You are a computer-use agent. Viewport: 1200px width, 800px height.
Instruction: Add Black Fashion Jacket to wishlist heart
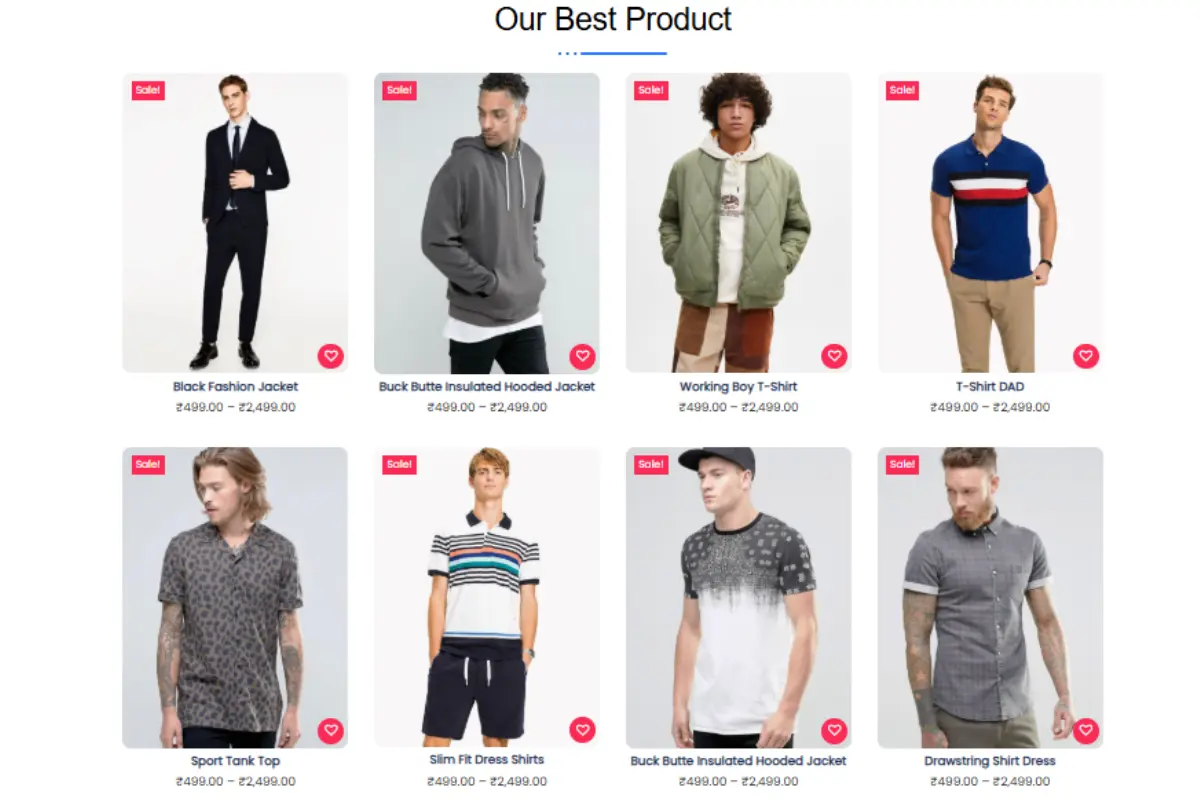point(331,356)
